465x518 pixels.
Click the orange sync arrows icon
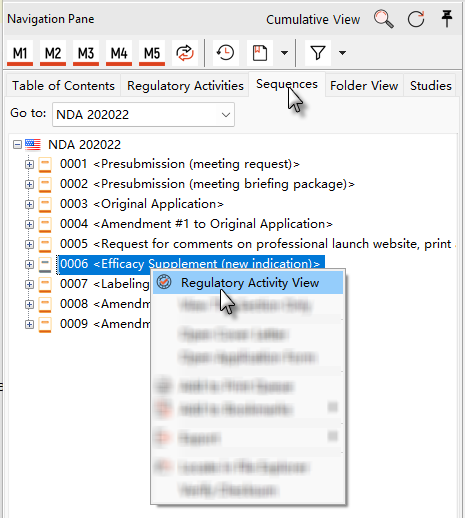[185, 53]
